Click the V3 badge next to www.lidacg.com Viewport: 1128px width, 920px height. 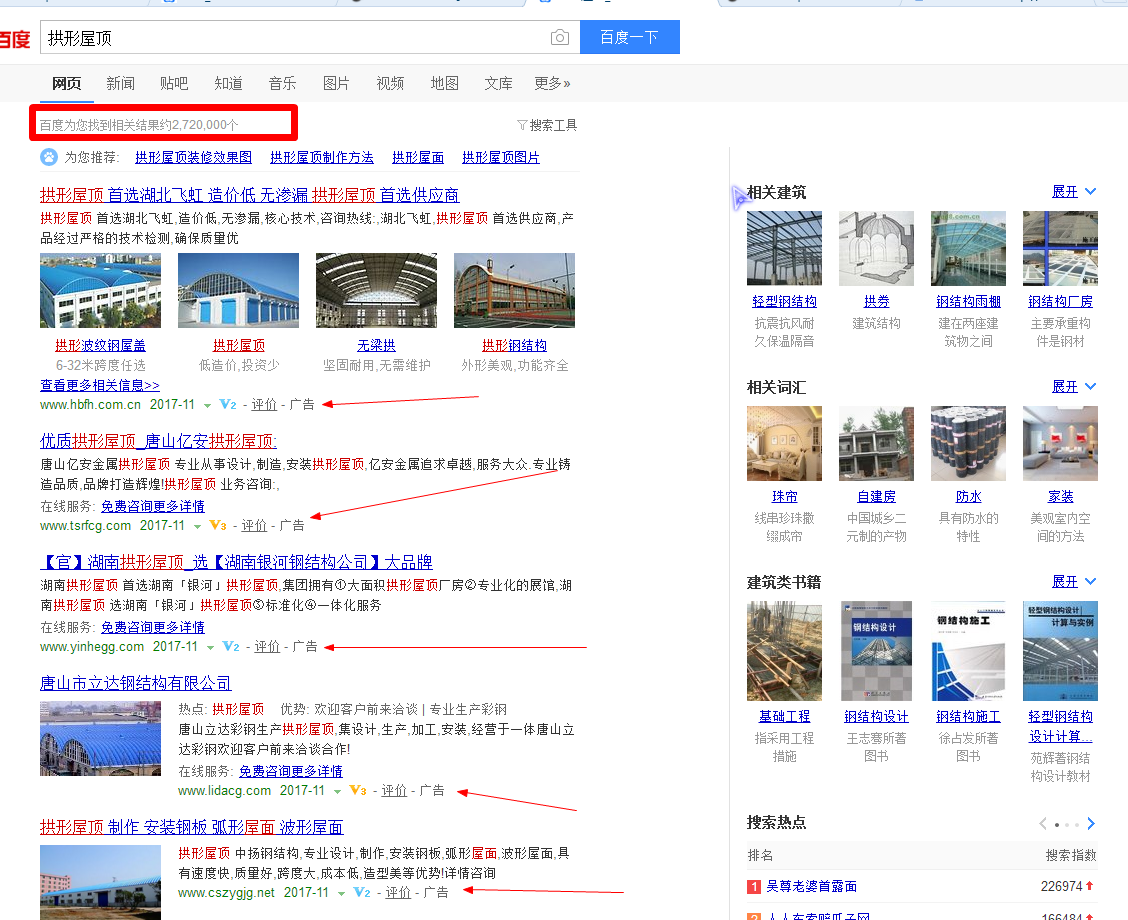[357, 791]
